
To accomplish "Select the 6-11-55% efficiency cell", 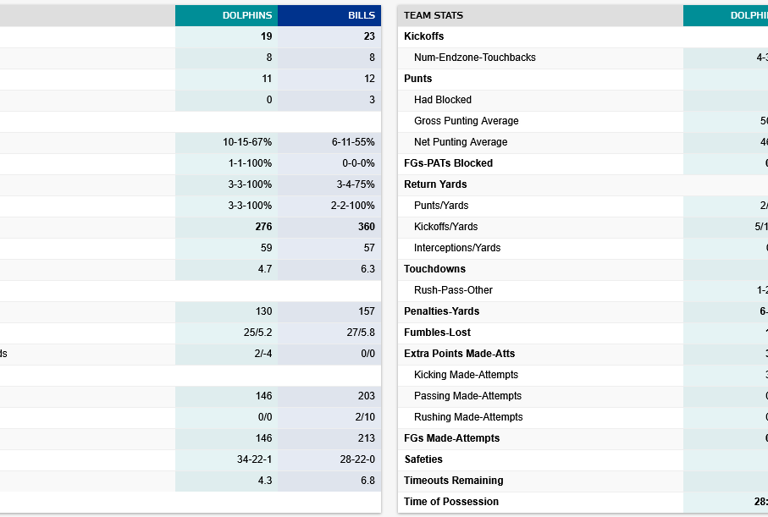I will tap(353, 142).
